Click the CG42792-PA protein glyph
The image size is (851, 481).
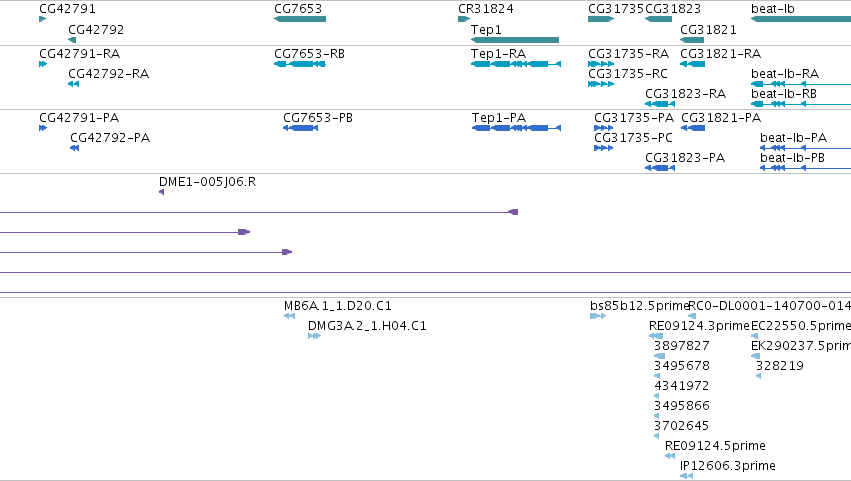point(75,148)
